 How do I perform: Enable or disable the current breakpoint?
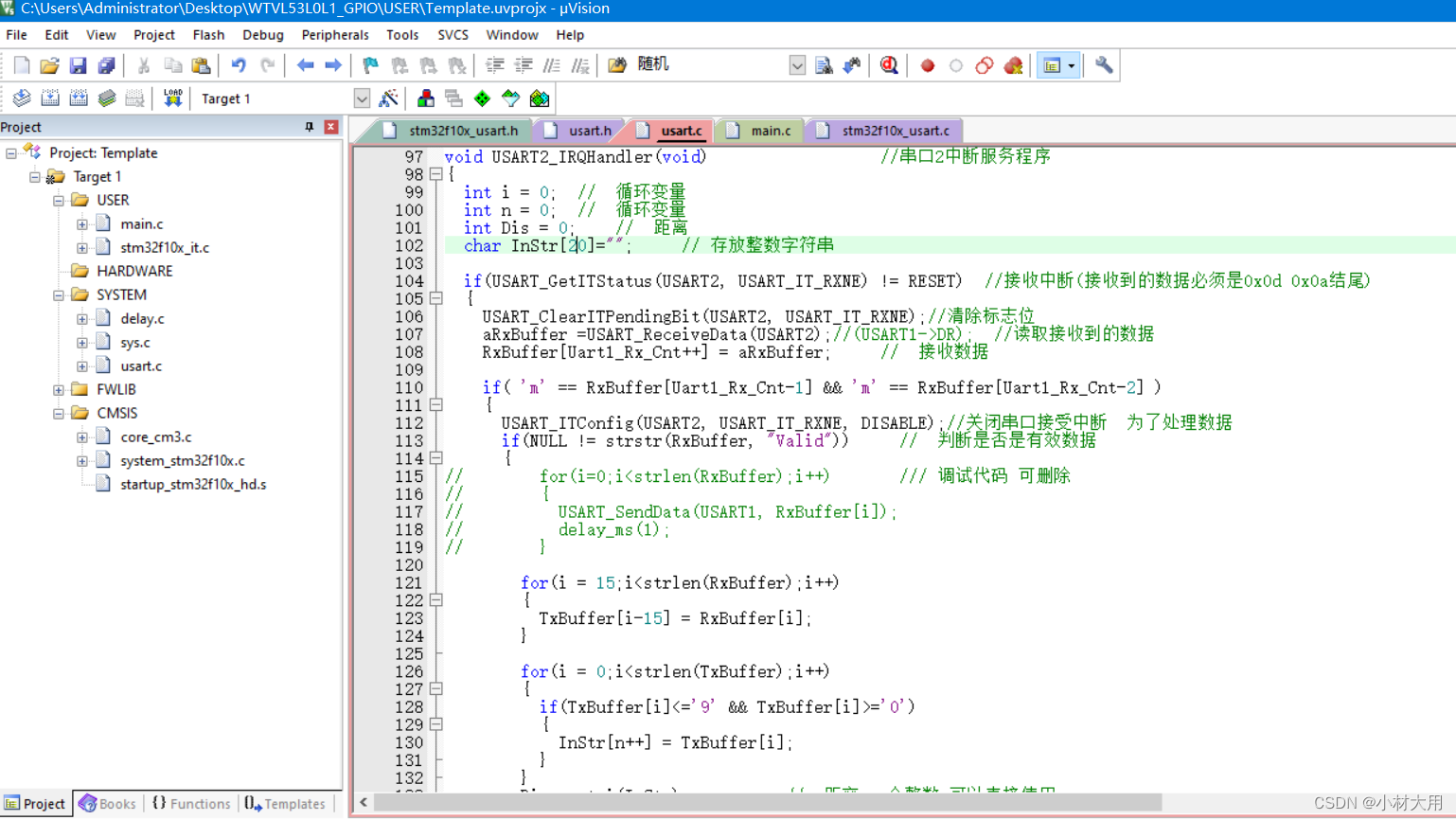click(x=956, y=65)
